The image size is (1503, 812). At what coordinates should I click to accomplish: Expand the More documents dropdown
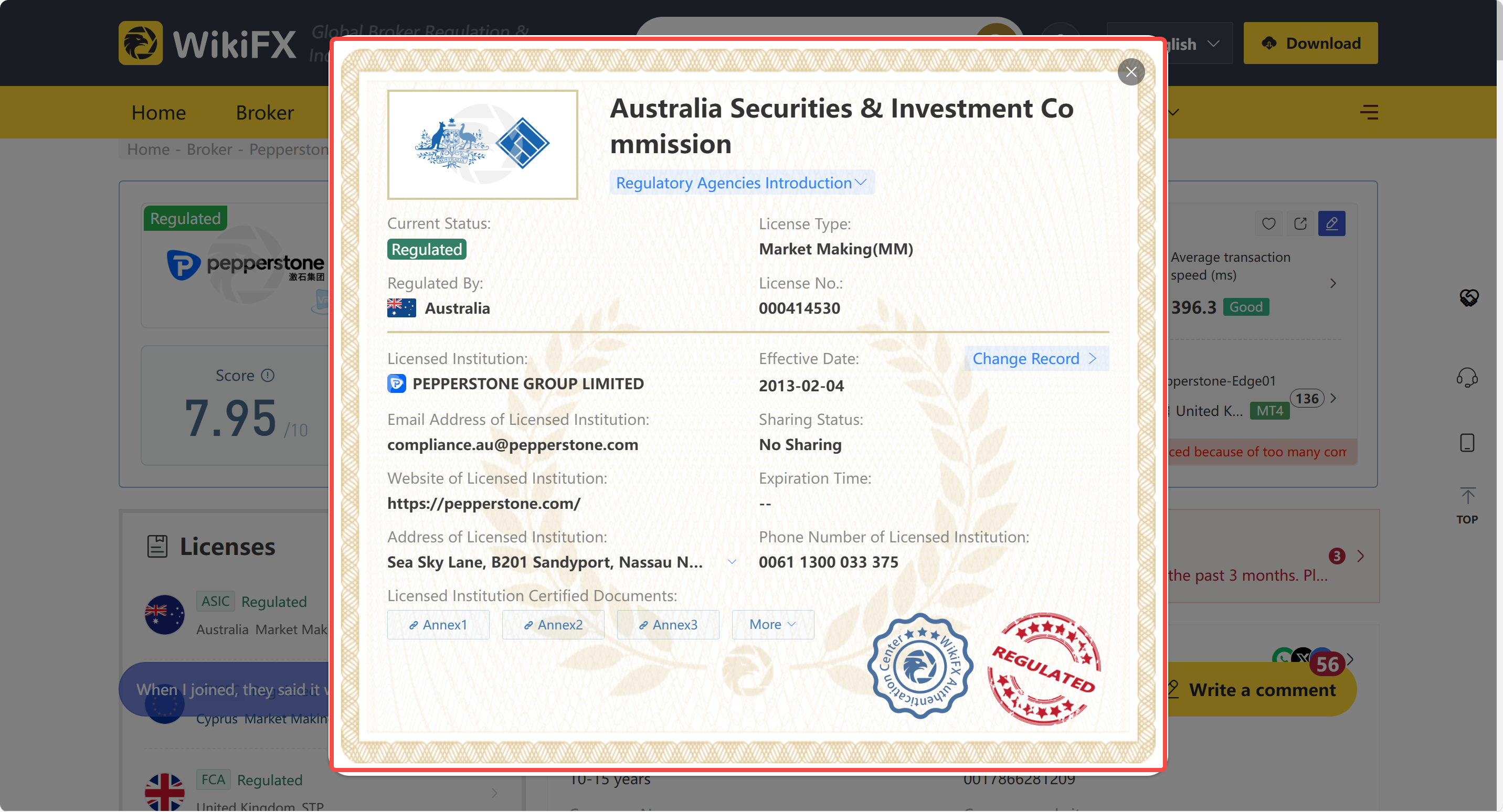[772, 625]
